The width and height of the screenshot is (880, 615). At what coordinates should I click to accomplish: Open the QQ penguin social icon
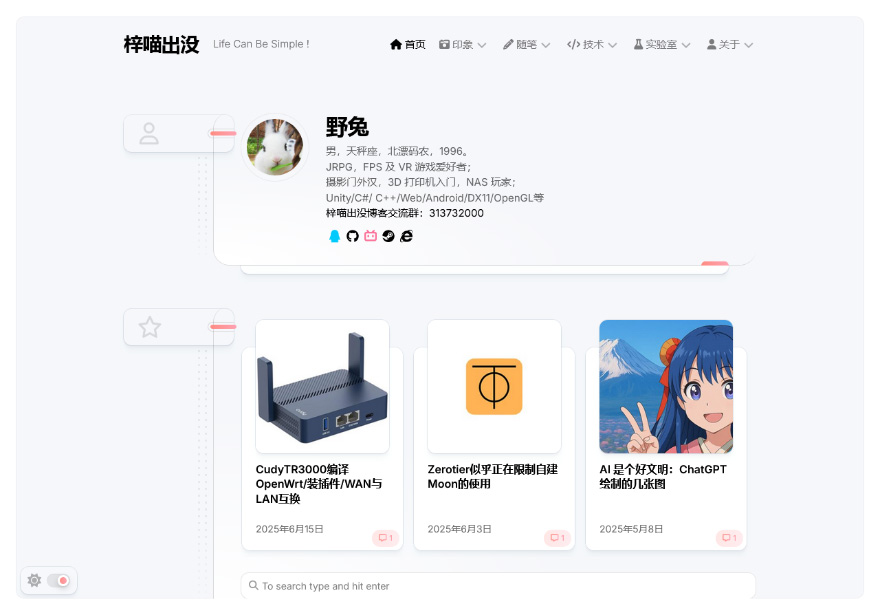[x=335, y=236]
